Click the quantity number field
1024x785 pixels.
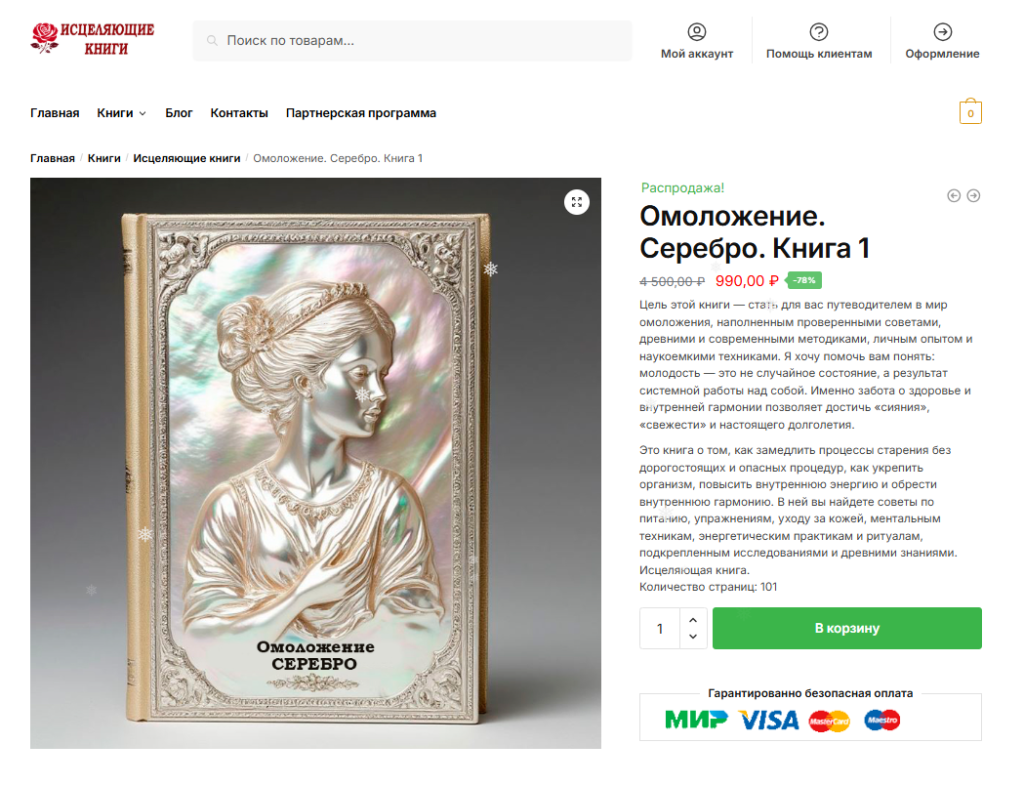(x=660, y=628)
